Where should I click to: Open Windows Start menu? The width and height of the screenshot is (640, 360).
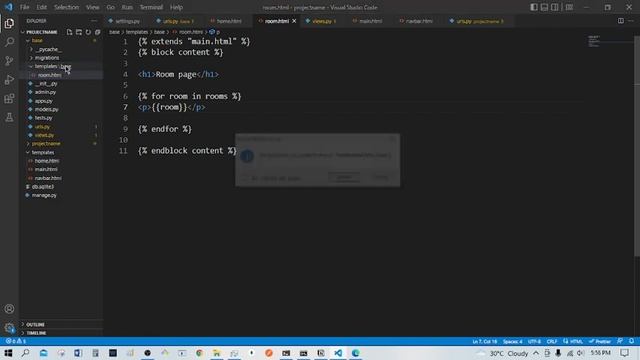tap(8, 353)
